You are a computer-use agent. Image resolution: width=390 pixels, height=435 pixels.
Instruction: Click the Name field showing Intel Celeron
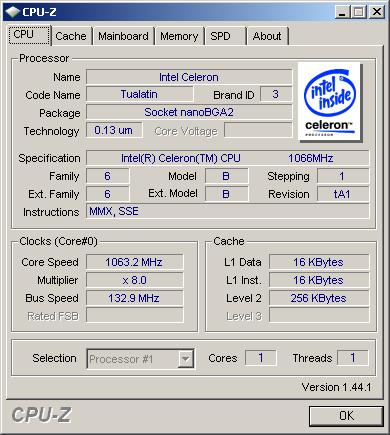(x=189, y=77)
